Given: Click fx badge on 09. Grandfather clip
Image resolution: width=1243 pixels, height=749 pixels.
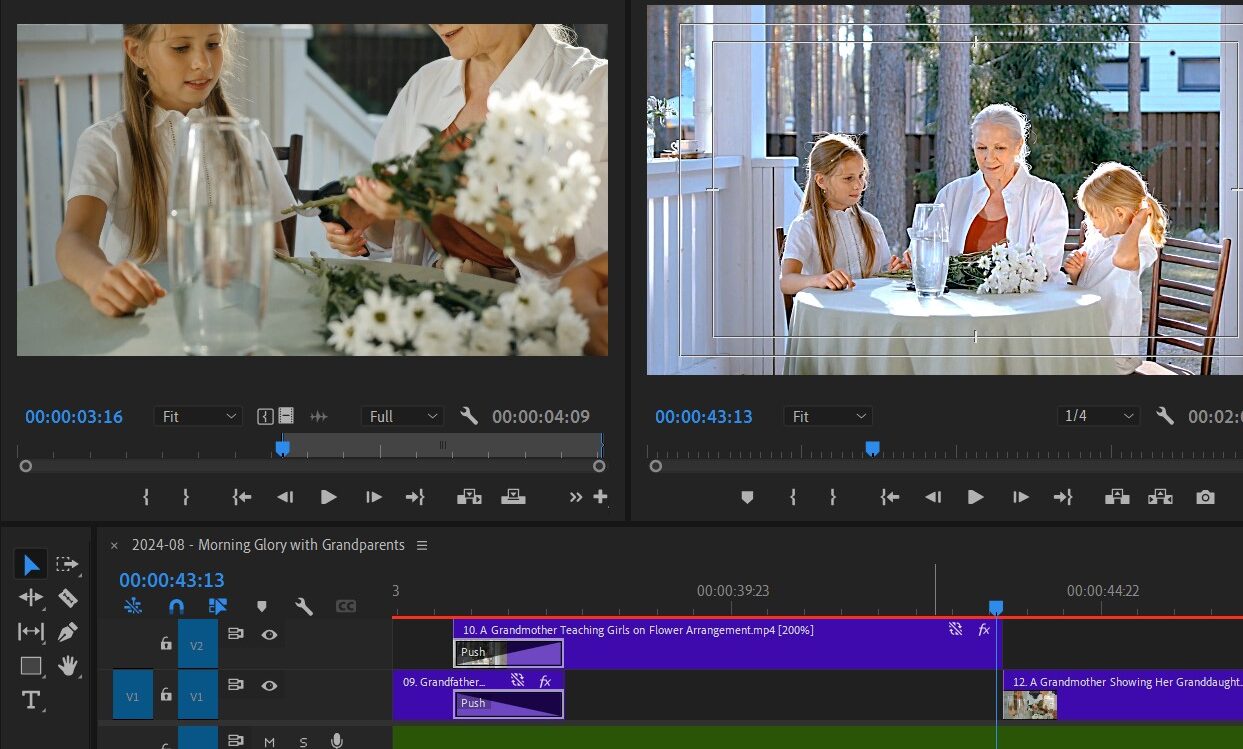Looking at the screenshot, I should tap(545, 681).
